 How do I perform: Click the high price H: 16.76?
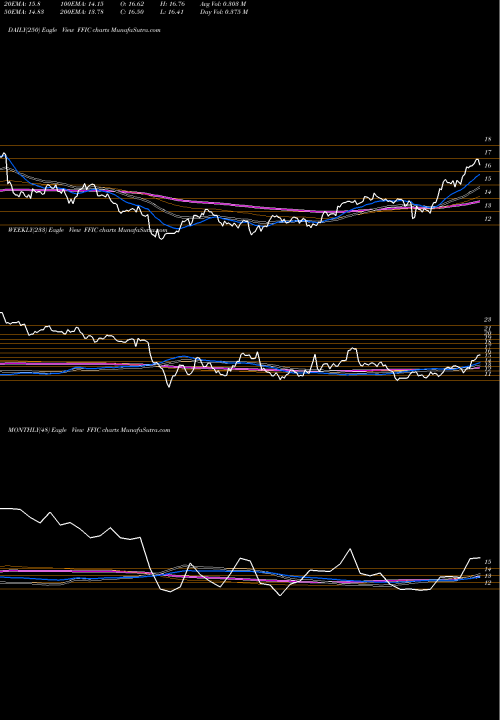pos(172,4)
